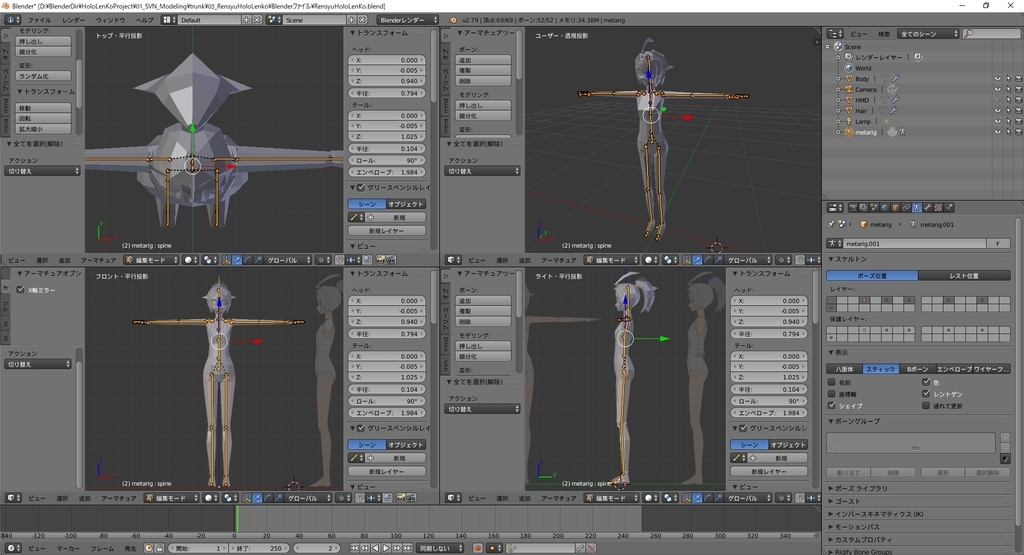Viewport: 1024px width, 555px height.
Task: Click 押し出し button in top-left tool shelf
Action: pyautogui.click(x=43, y=41)
